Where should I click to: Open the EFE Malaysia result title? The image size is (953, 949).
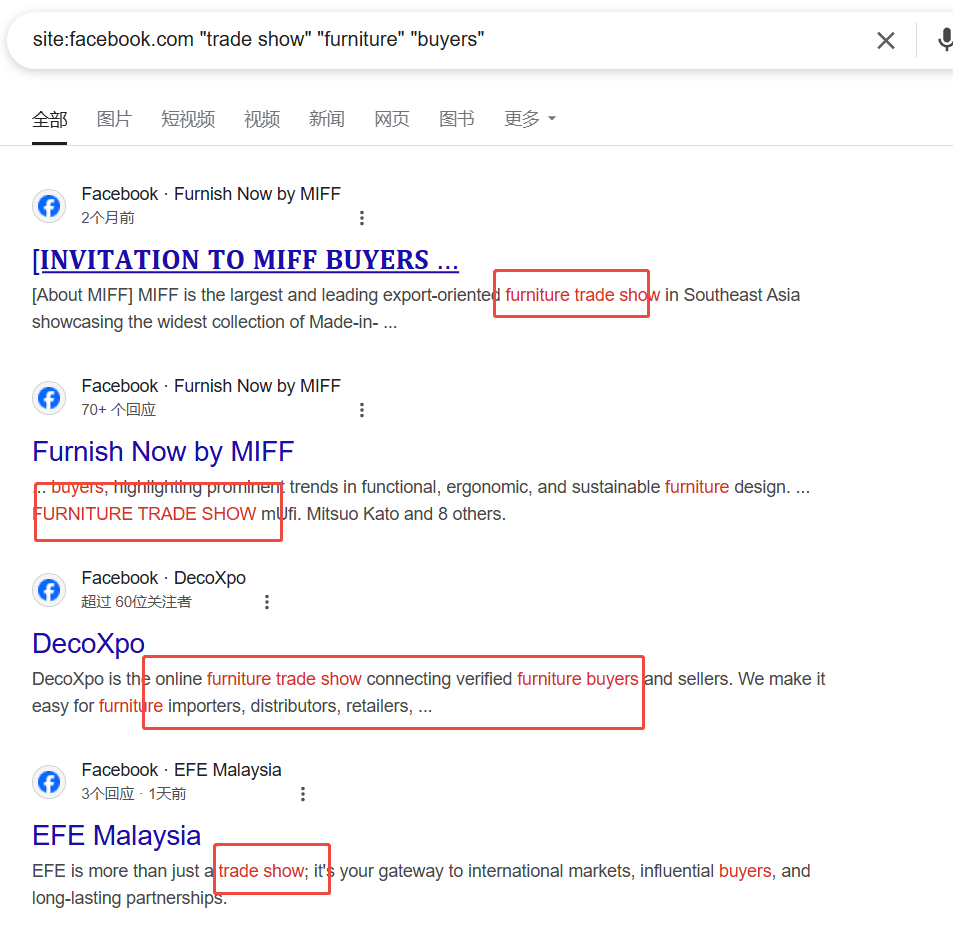tap(116, 836)
